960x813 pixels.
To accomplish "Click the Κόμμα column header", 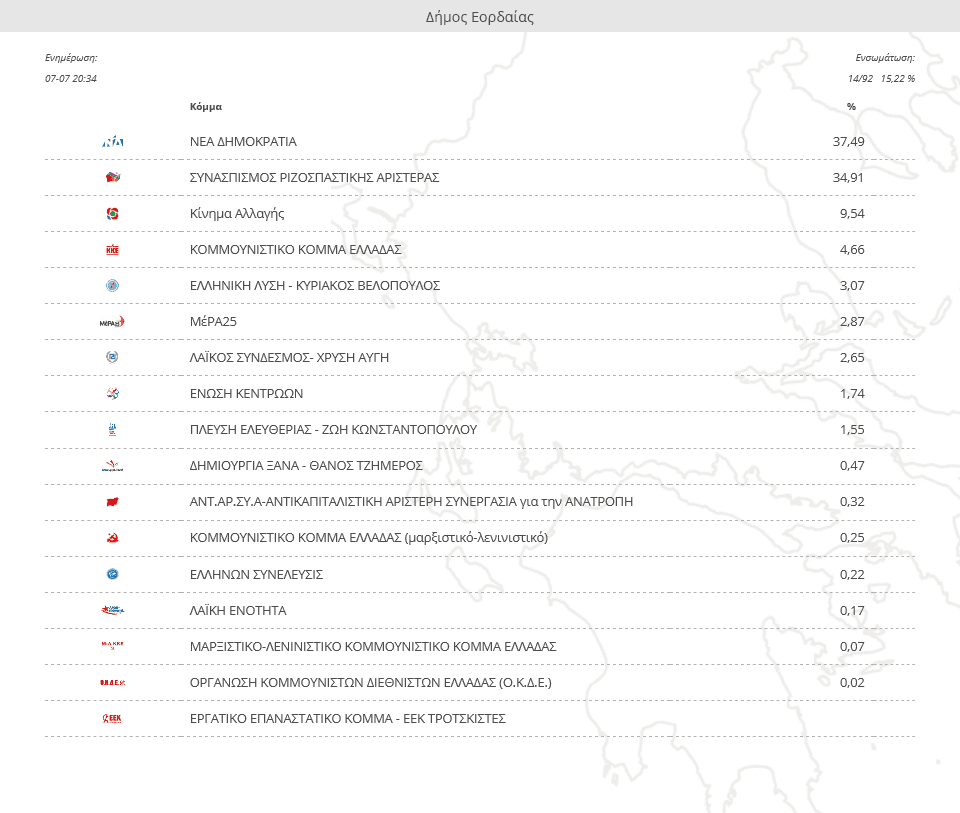I will (206, 107).
